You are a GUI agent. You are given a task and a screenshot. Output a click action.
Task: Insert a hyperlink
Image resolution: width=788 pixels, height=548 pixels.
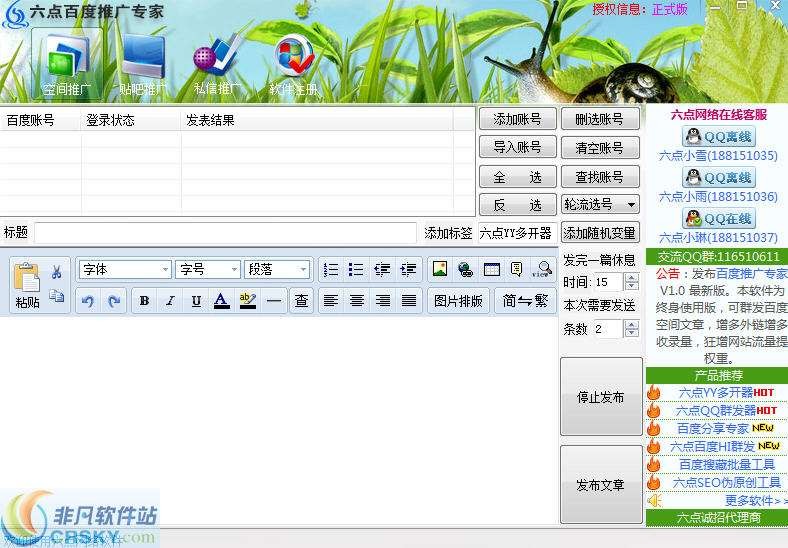click(x=466, y=269)
